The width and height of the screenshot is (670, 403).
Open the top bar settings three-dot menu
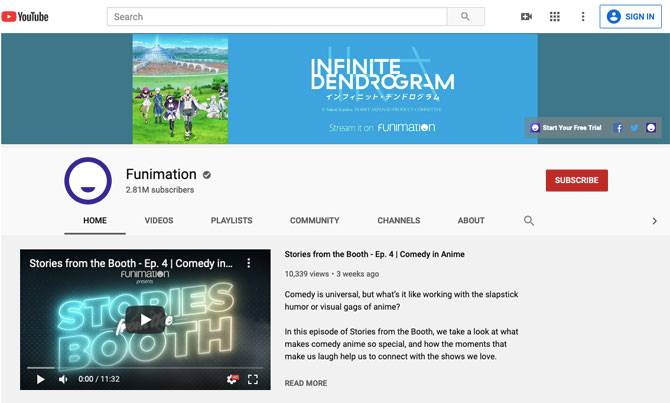tap(583, 17)
